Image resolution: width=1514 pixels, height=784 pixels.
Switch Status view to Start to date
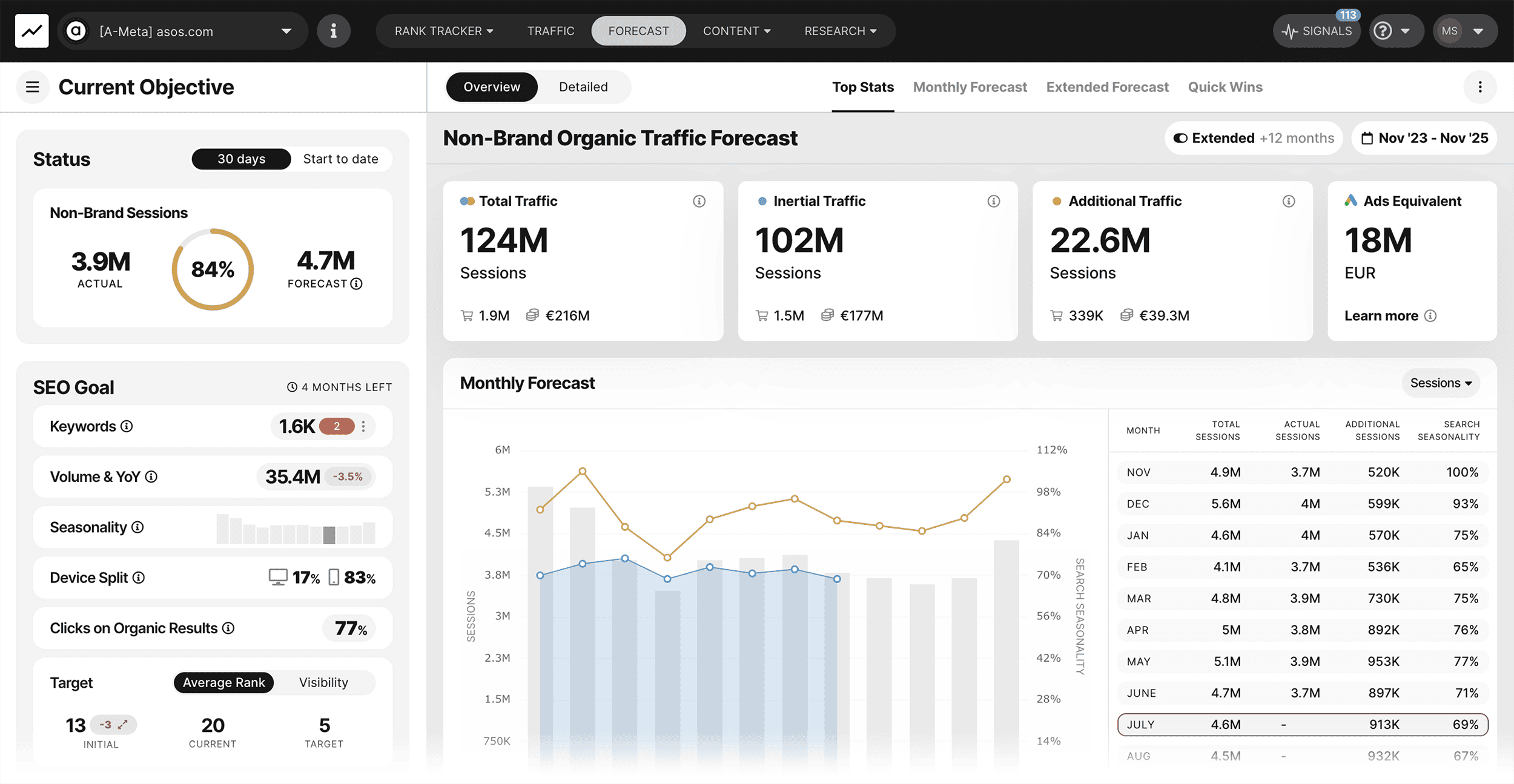(341, 159)
